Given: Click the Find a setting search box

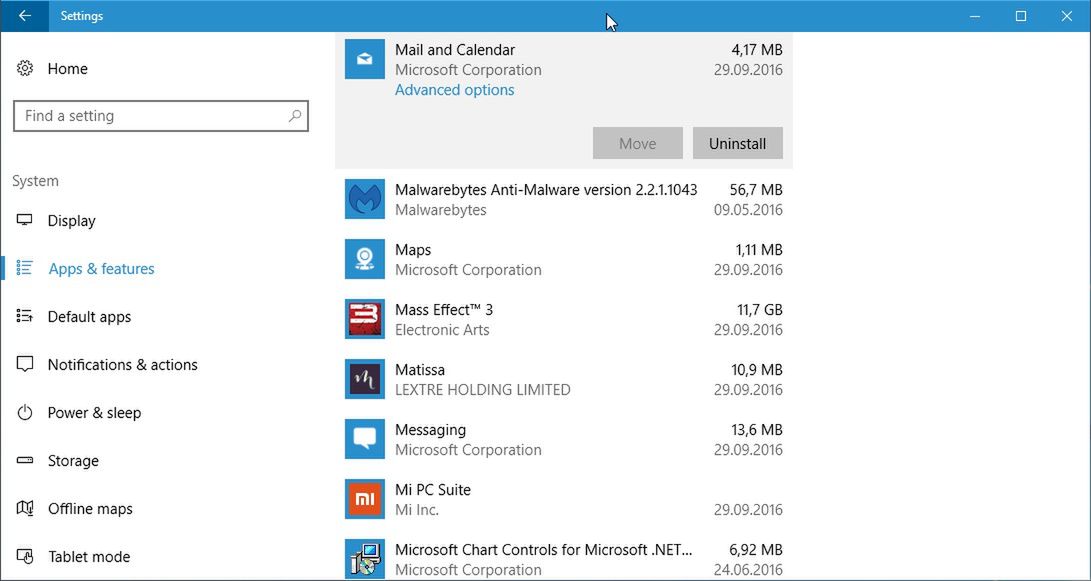Looking at the screenshot, I should (x=150, y=116).
